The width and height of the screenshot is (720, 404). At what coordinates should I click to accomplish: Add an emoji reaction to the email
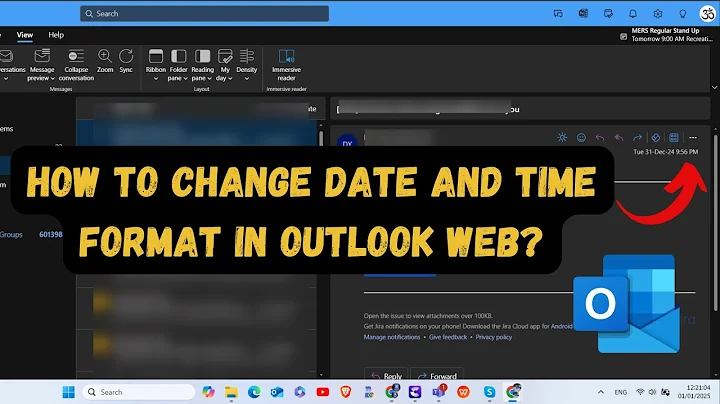pos(581,137)
